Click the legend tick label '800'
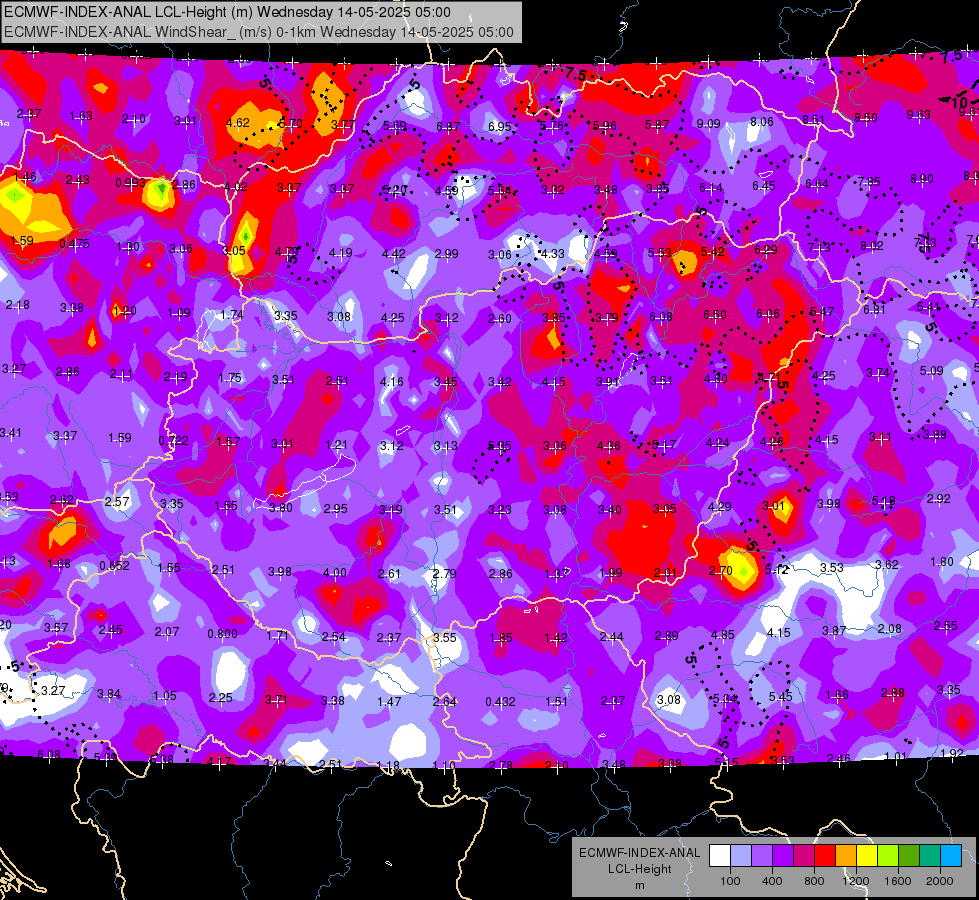979x900 pixels. [x=814, y=881]
